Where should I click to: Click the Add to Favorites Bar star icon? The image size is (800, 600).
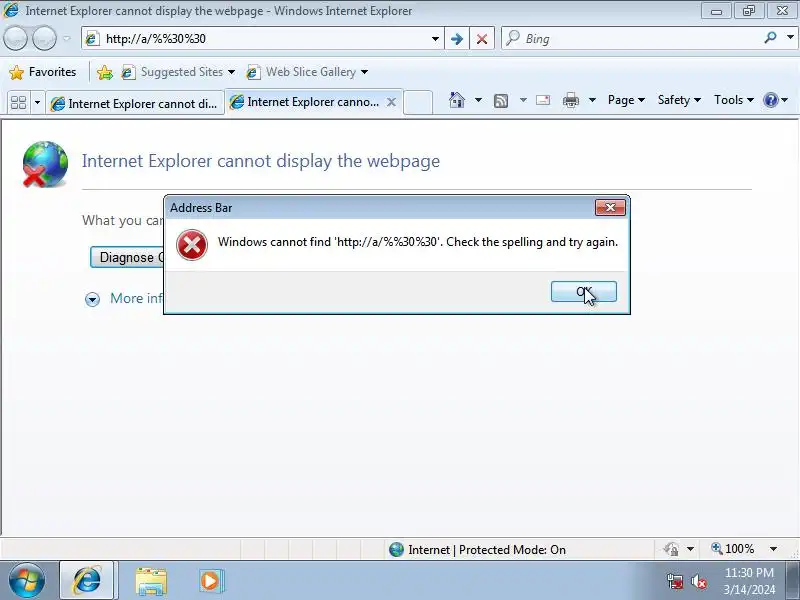(105, 72)
